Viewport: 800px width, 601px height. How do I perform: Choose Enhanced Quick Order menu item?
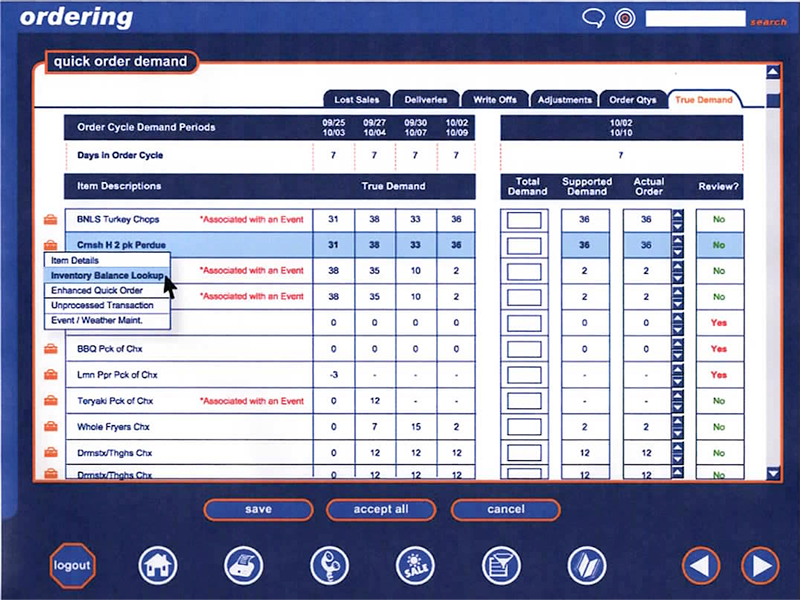(107, 290)
